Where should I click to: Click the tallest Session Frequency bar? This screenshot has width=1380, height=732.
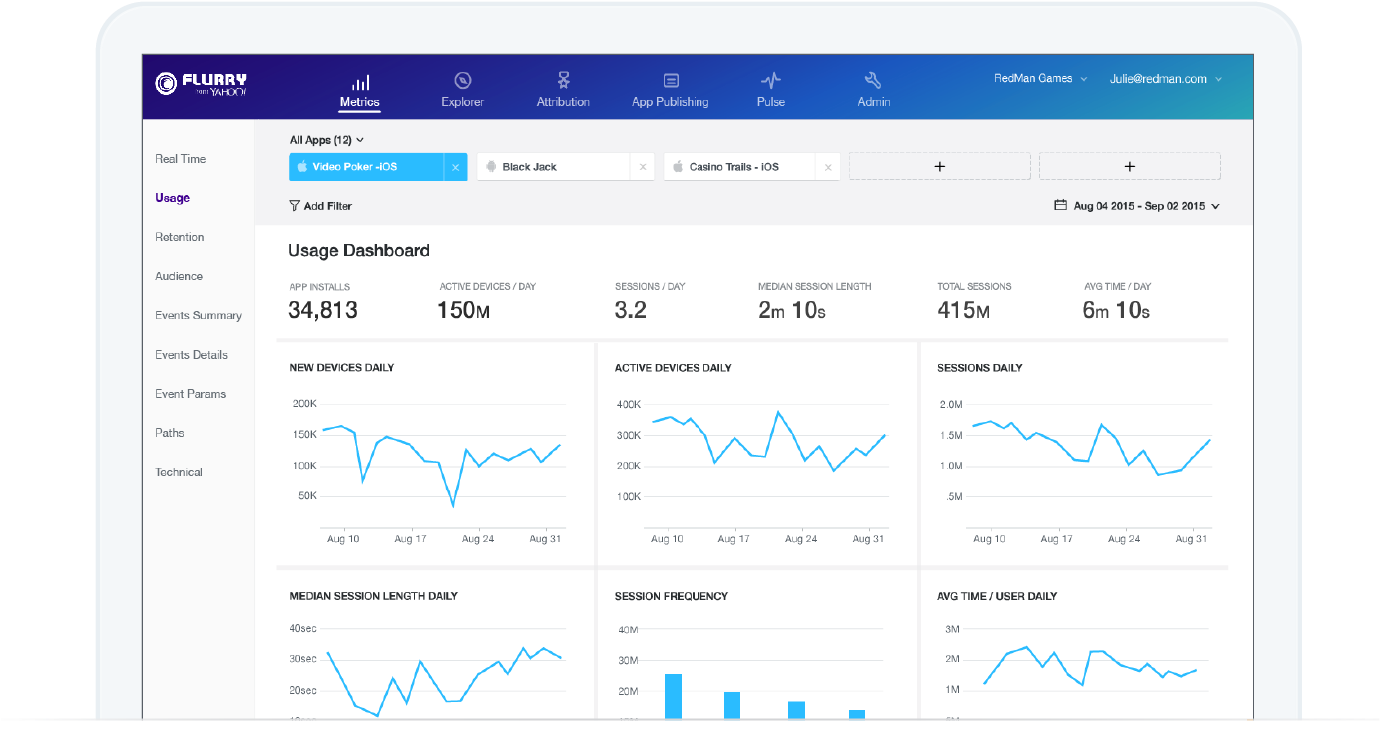673,695
